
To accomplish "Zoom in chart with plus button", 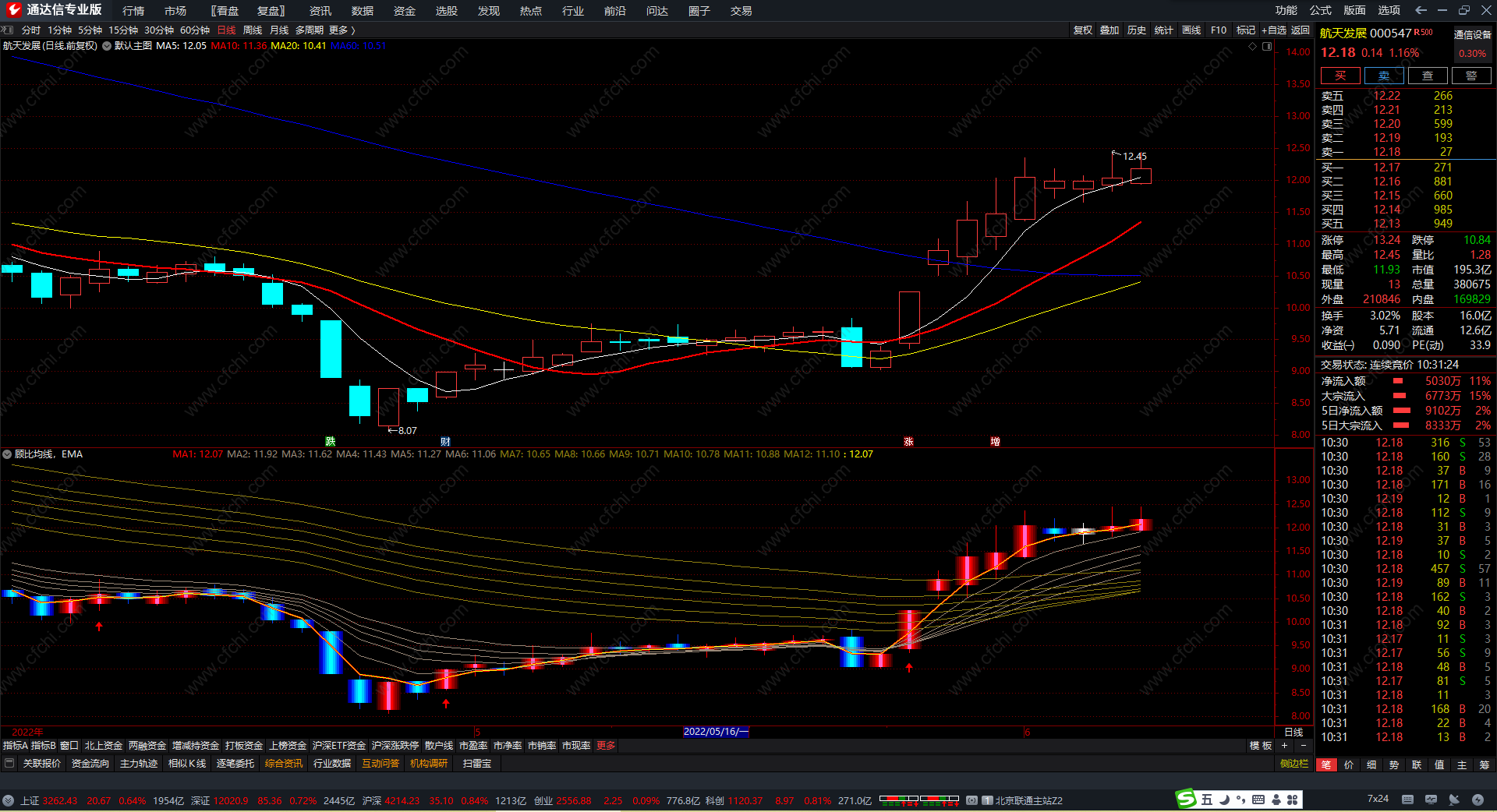I will [x=1284, y=746].
